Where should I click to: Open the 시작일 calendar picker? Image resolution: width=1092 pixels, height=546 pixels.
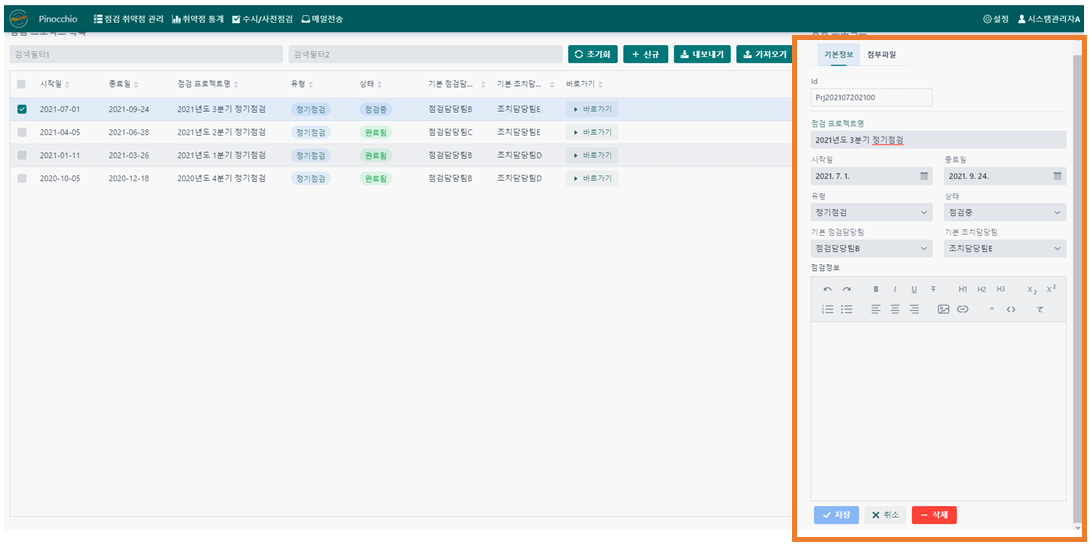pos(924,176)
